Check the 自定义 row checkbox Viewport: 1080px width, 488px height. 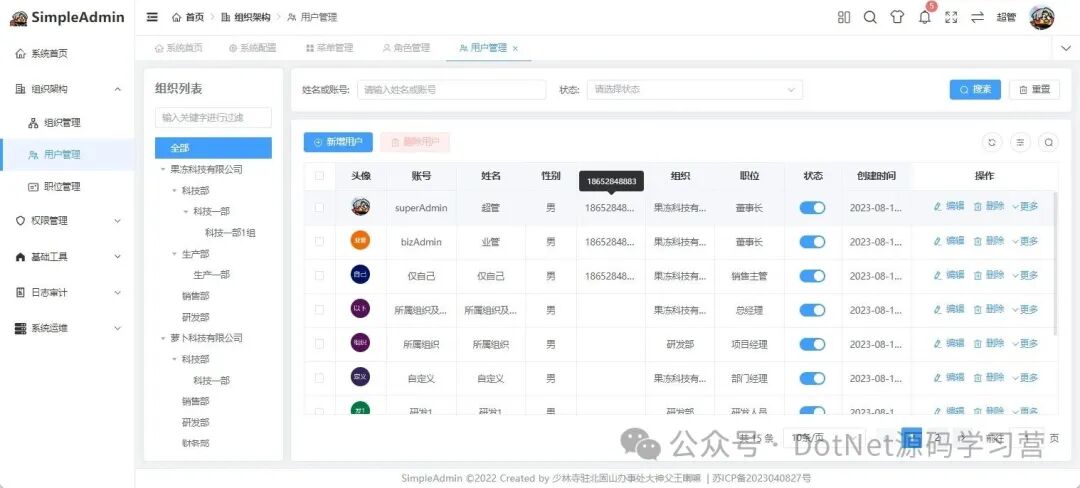[x=319, y=378]
